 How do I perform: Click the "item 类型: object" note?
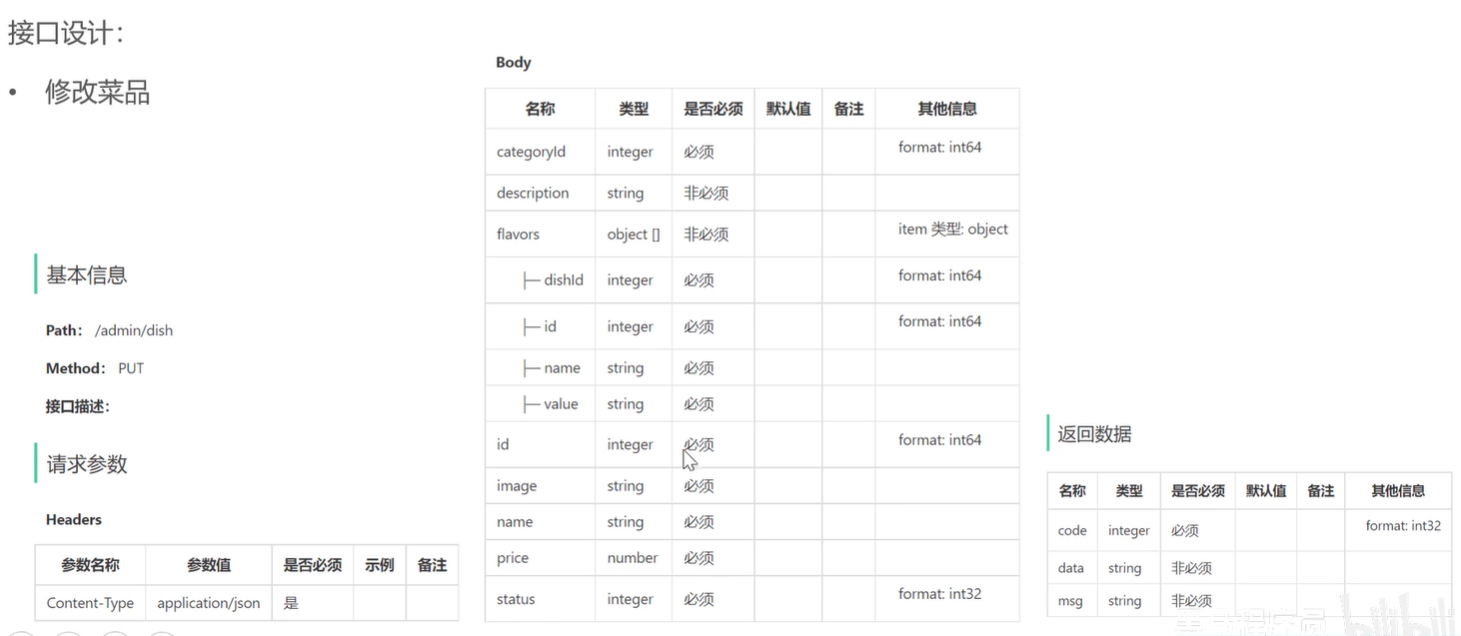[x=953, y=229]
